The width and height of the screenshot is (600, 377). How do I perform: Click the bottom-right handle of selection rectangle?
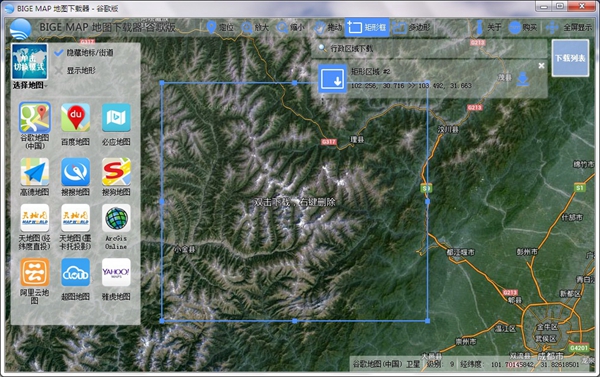coord(427,321)
